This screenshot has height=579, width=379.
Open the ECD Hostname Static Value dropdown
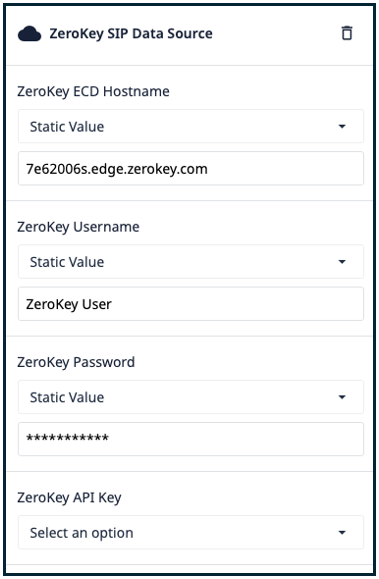coord(191,126)
